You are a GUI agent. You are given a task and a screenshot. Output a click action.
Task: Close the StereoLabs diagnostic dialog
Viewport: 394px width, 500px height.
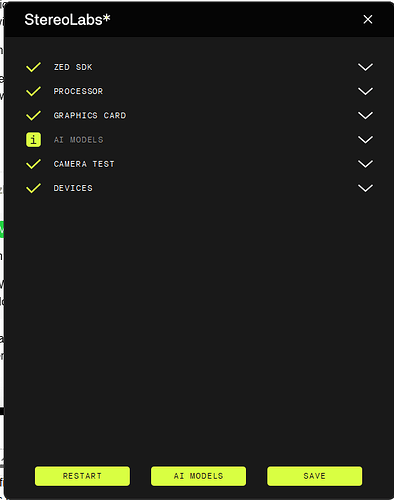click(x=368, y=19)
